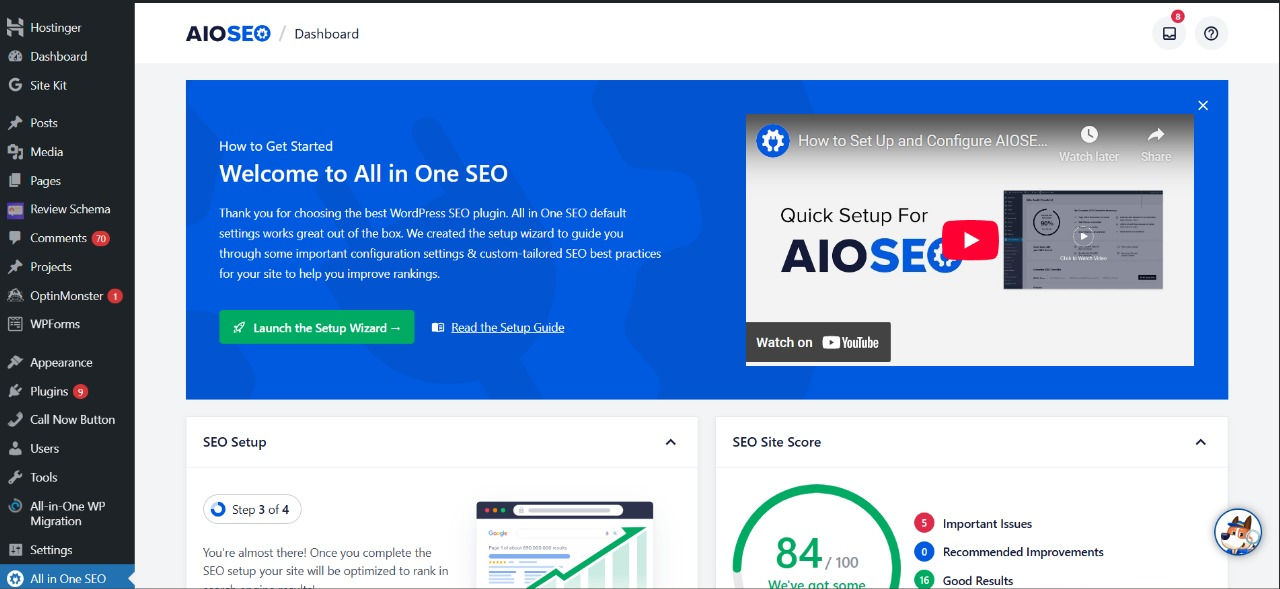The width and height of the screenshot is (1280, 589).
Task: Click the SEO Setup chart illustration
Action: pos(564,544)
